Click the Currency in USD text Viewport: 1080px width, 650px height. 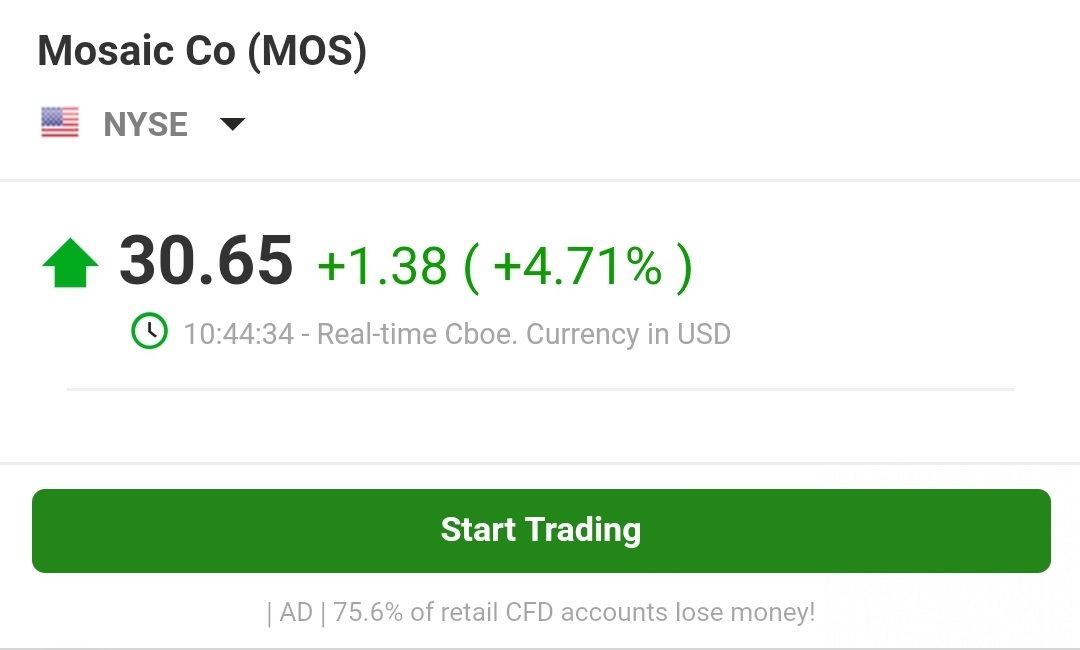pos(628,333)
